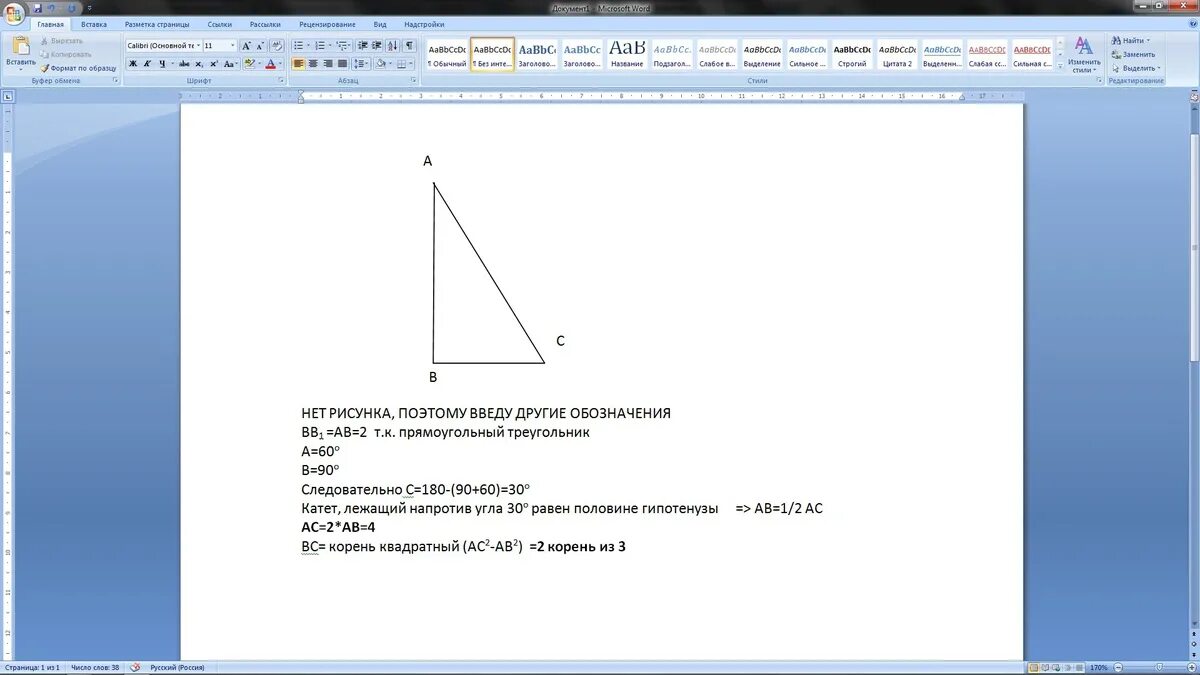Open the Change Case (Aa) dropdown

point(230,63)
